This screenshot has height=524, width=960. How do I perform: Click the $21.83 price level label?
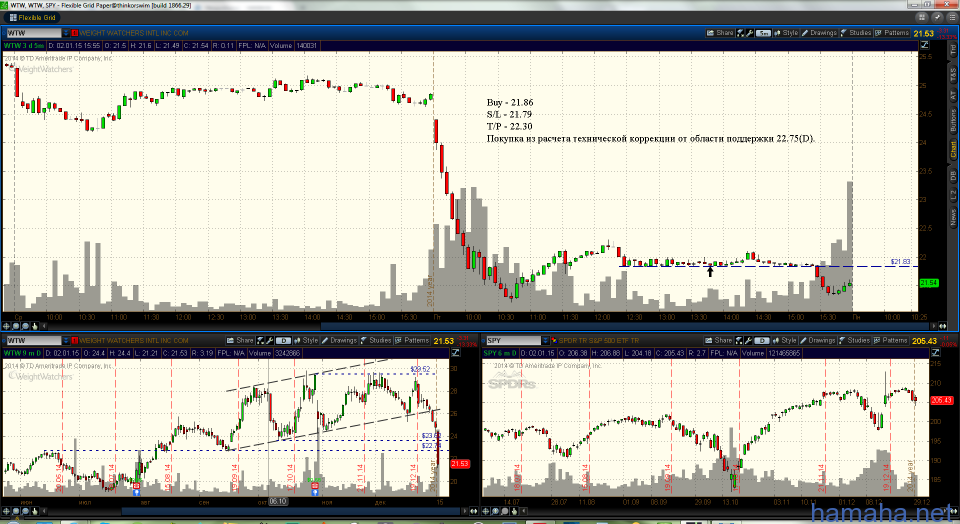[900, 262]
